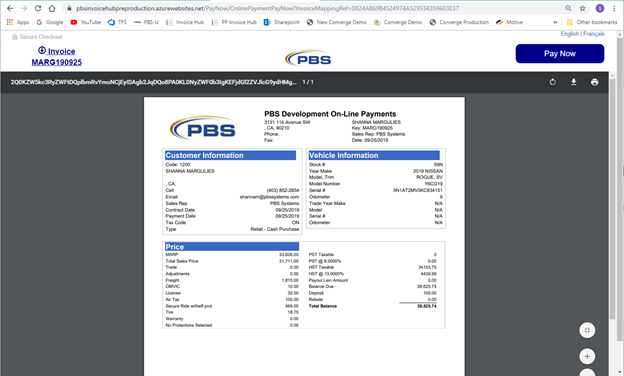
Task: Click the Pay Now button
Action: (x=560, y=54)
